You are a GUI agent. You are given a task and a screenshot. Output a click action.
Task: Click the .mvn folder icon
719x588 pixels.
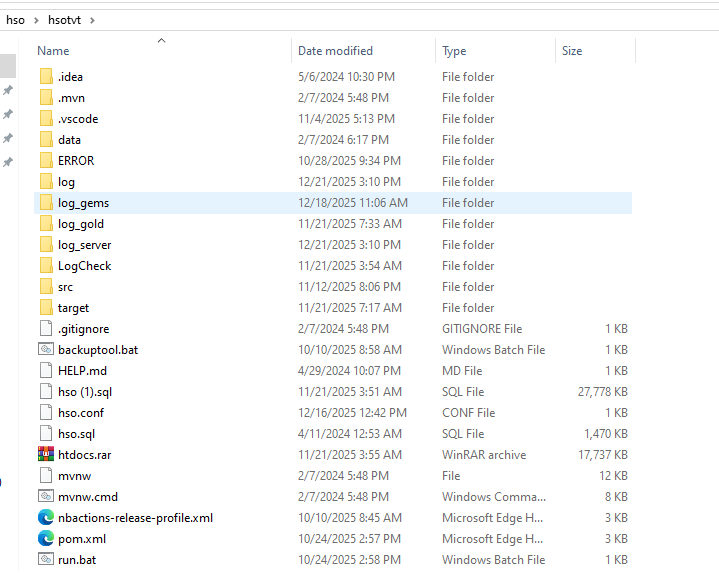coord(46,98)
